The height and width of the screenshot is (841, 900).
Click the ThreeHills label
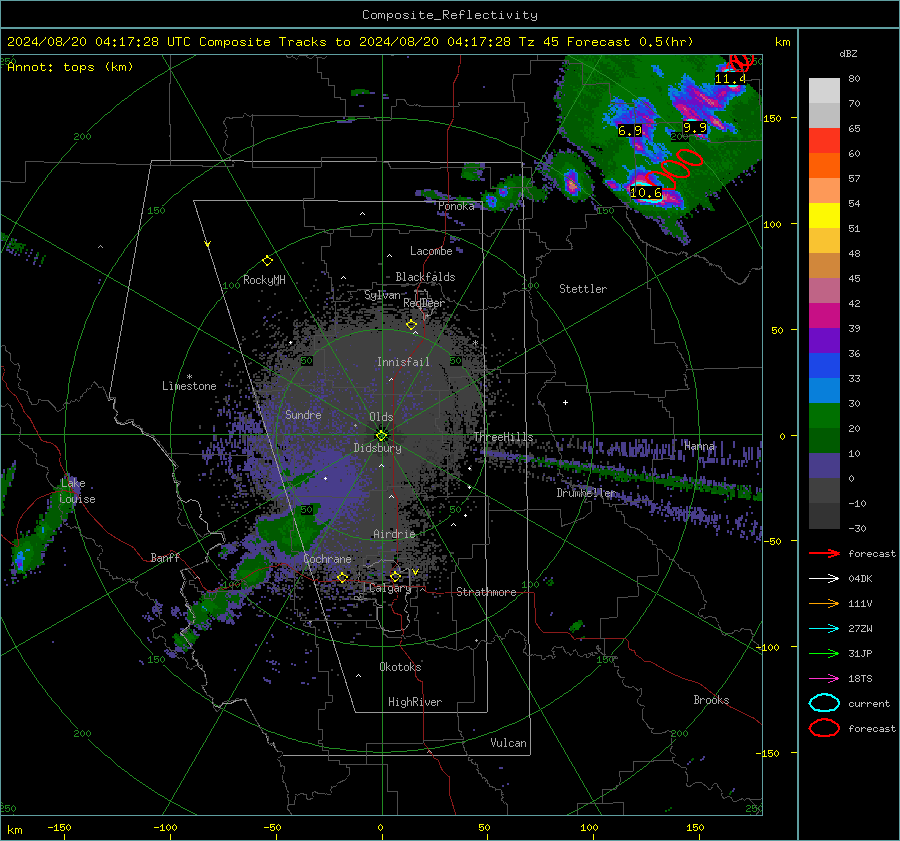click(503, 437)
